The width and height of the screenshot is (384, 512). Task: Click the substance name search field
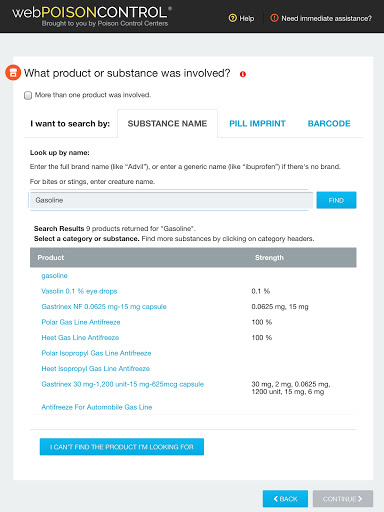pos(171,200)
